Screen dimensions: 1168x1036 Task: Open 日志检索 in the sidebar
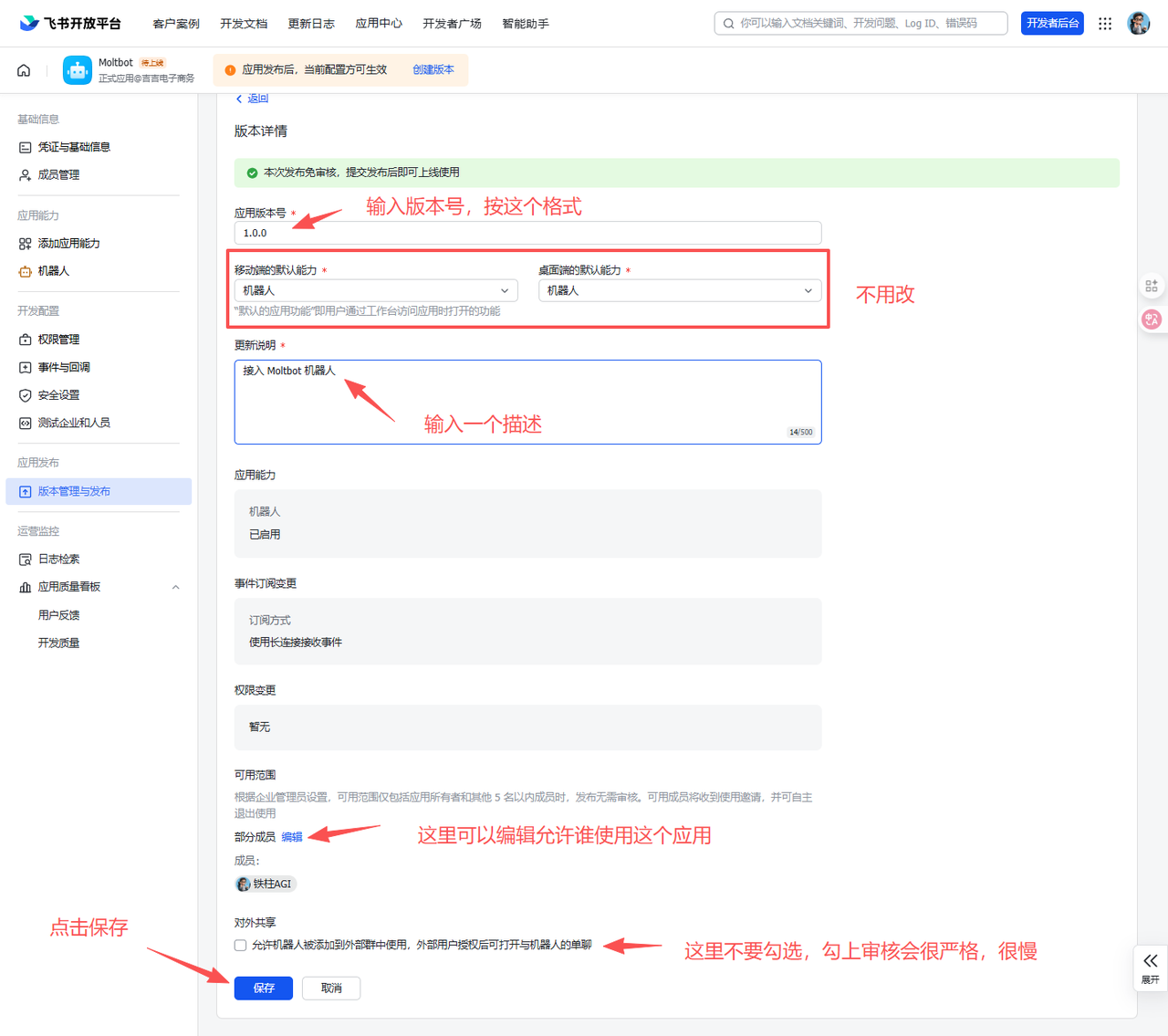tap(58, 560)
